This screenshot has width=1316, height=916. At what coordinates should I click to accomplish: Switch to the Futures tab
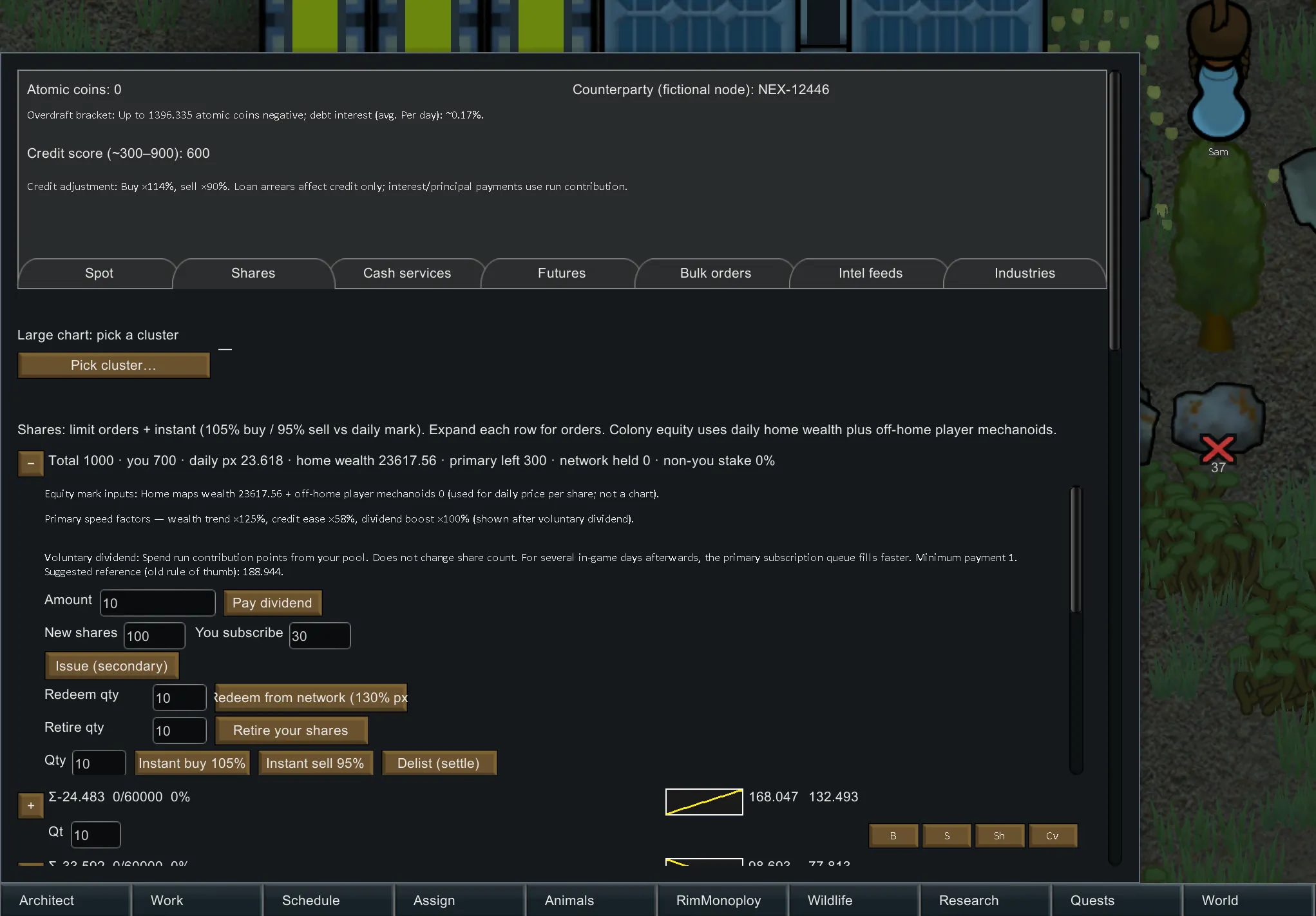[x=561, y=273]
